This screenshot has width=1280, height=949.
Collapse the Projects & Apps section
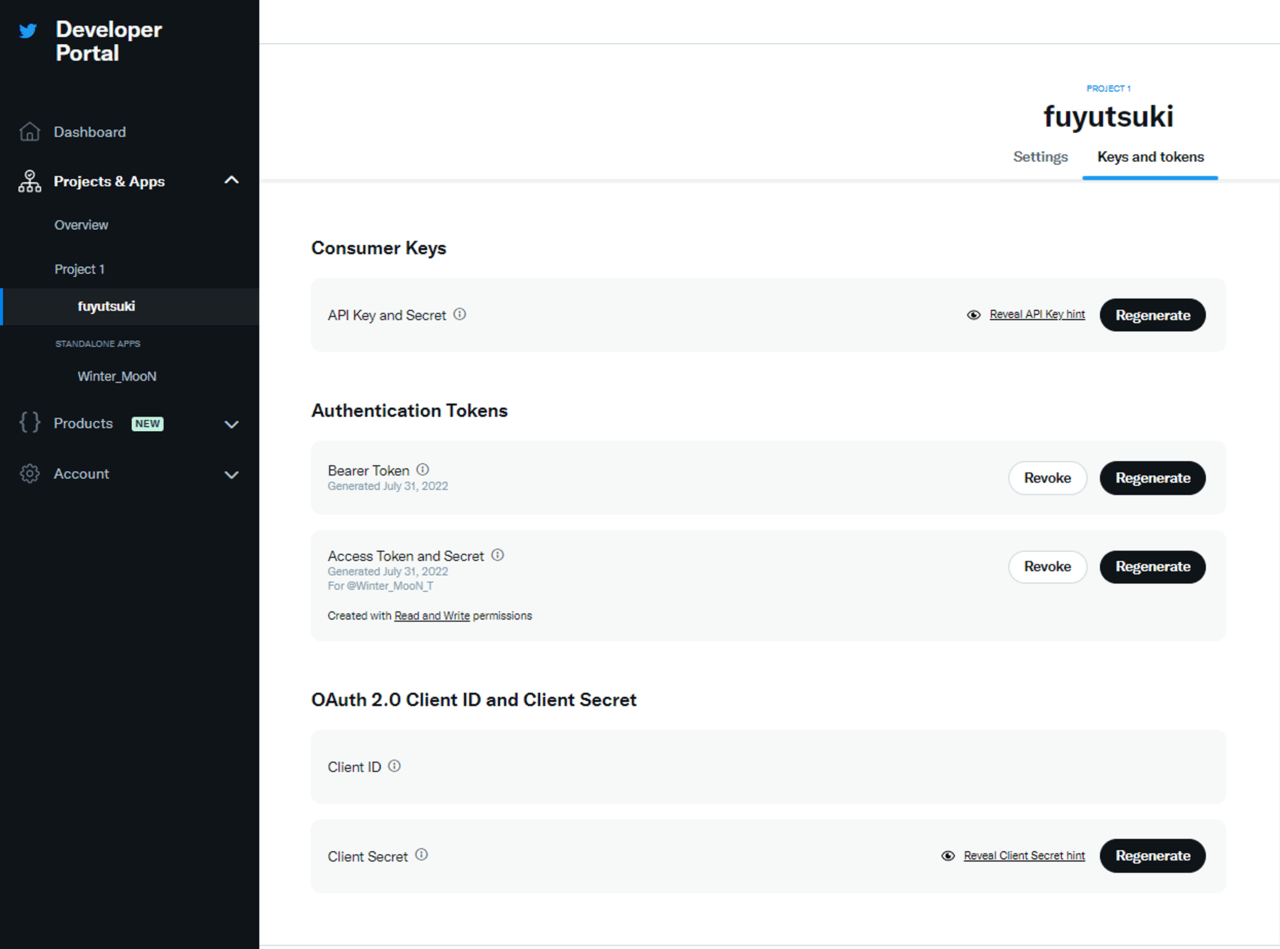point(232,181)
